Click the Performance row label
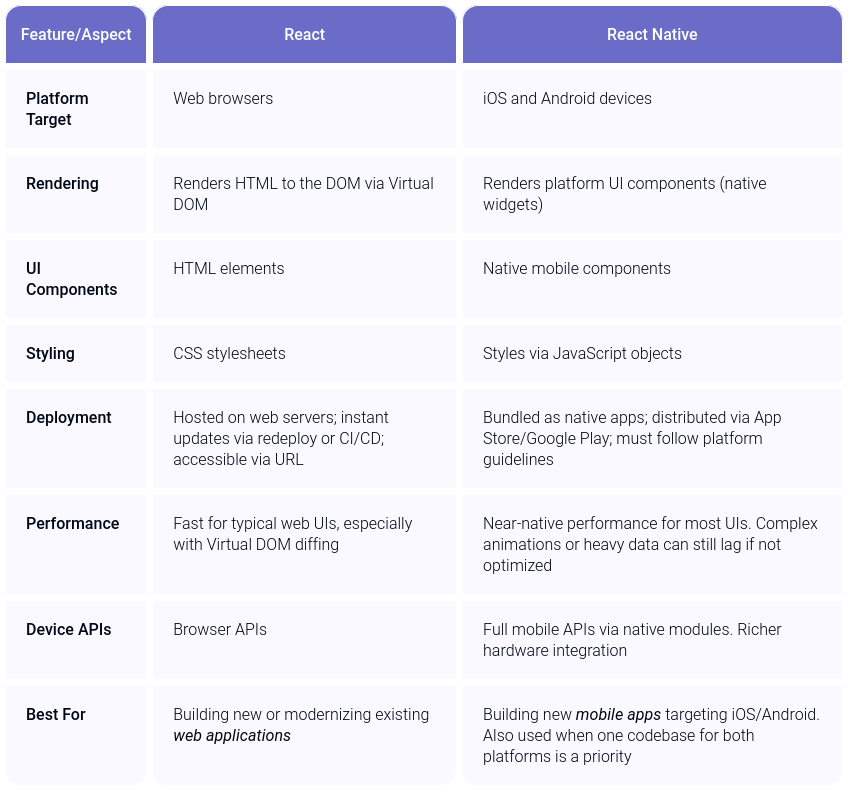Image resolution: width=848 pixels, height=791 pixels. tap(72, 523)
